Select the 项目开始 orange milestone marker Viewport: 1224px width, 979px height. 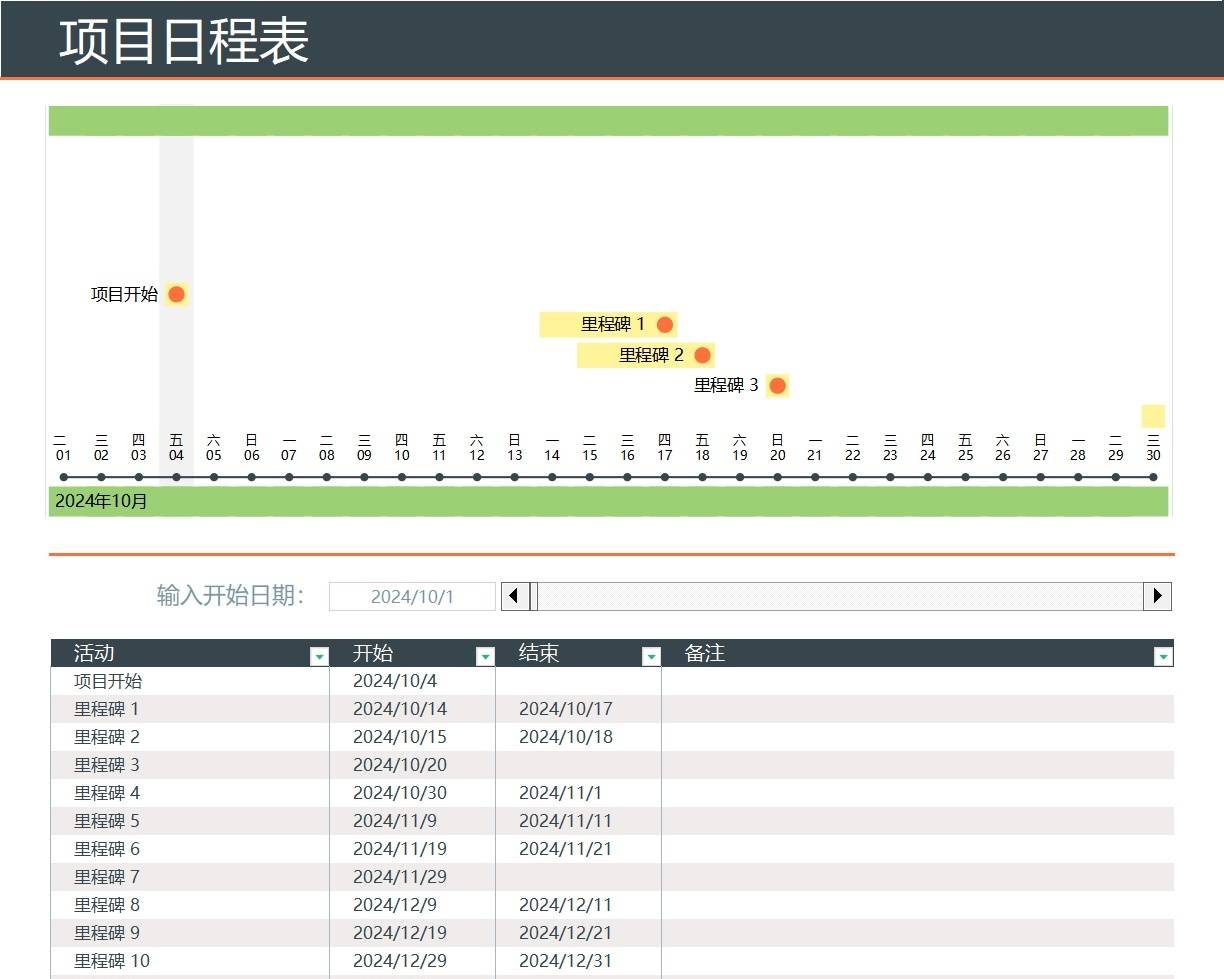coord(176,294)
